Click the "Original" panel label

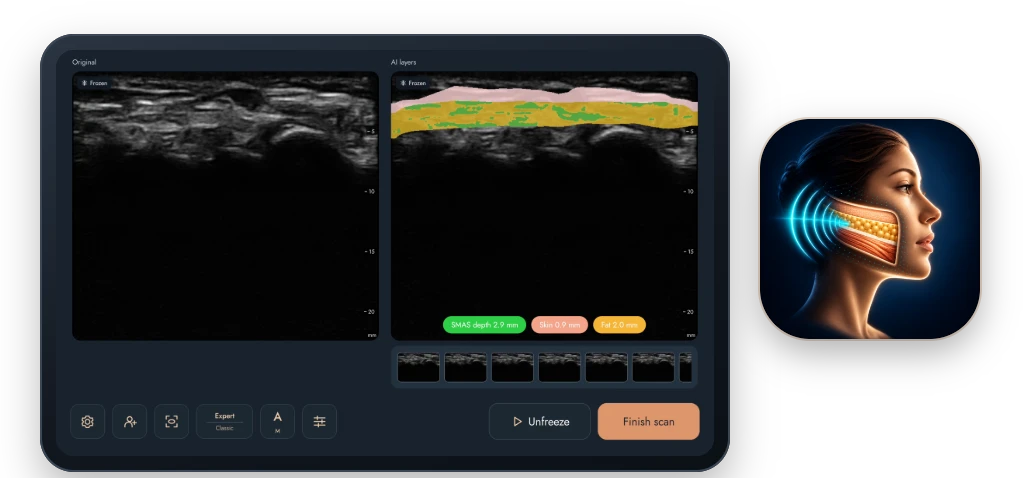(84, 62)
